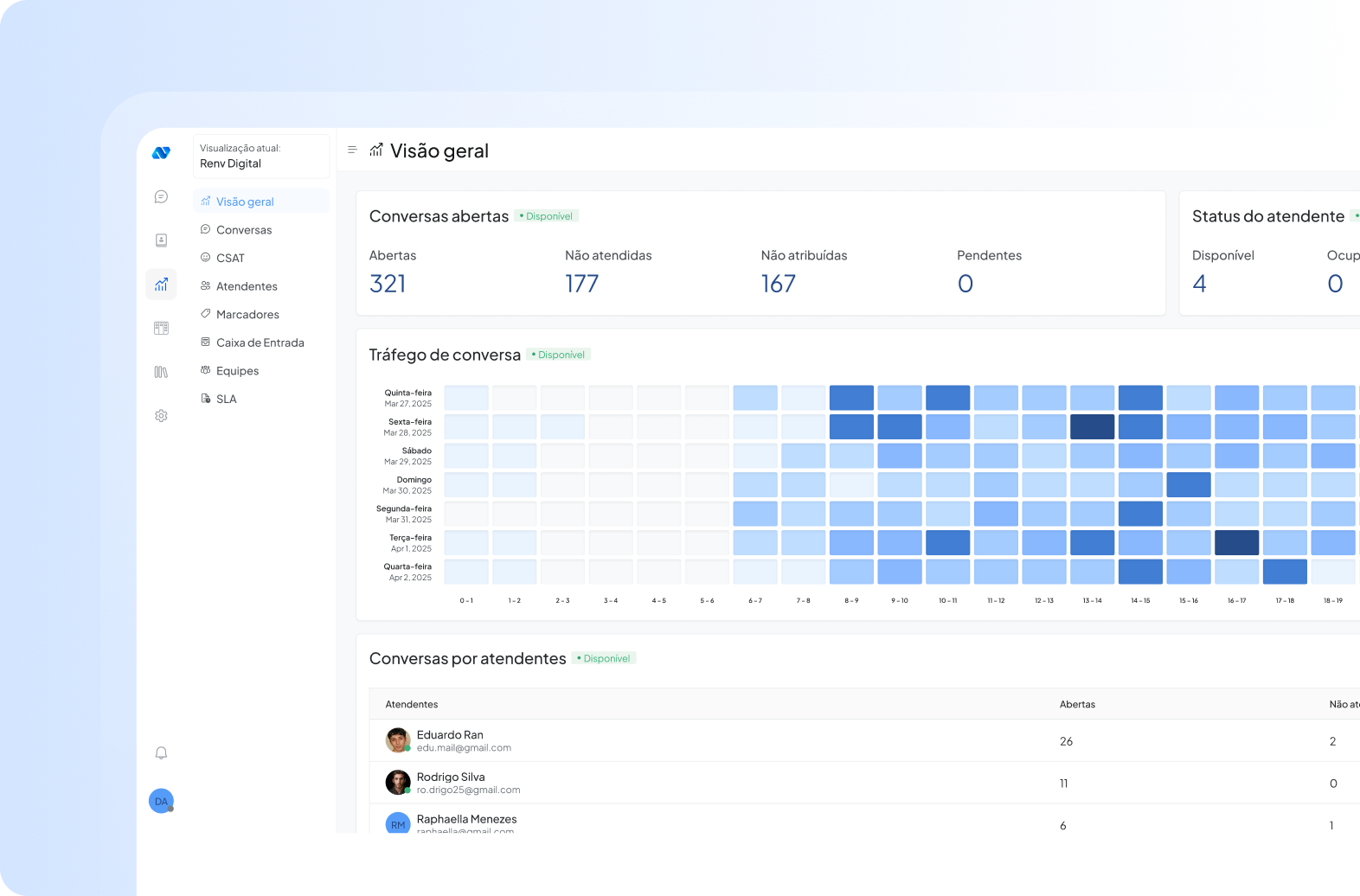Viewport: 1360px width, 896px height.
Task: Open Atendentes in the reports menu
Action: click(247, 286)
